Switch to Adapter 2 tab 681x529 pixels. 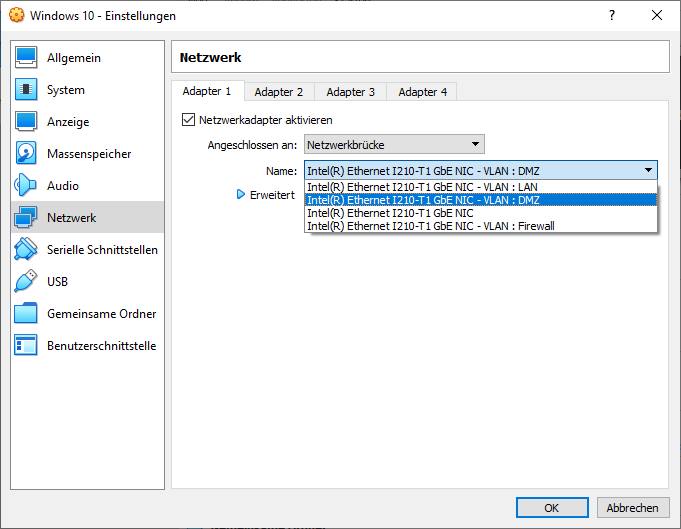pos(279,92)
